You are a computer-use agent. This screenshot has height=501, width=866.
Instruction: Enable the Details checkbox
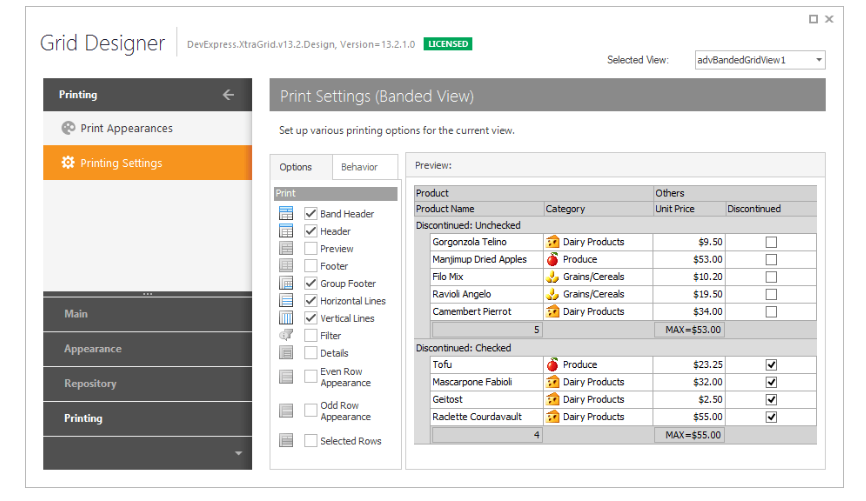[x=311, y=352]
